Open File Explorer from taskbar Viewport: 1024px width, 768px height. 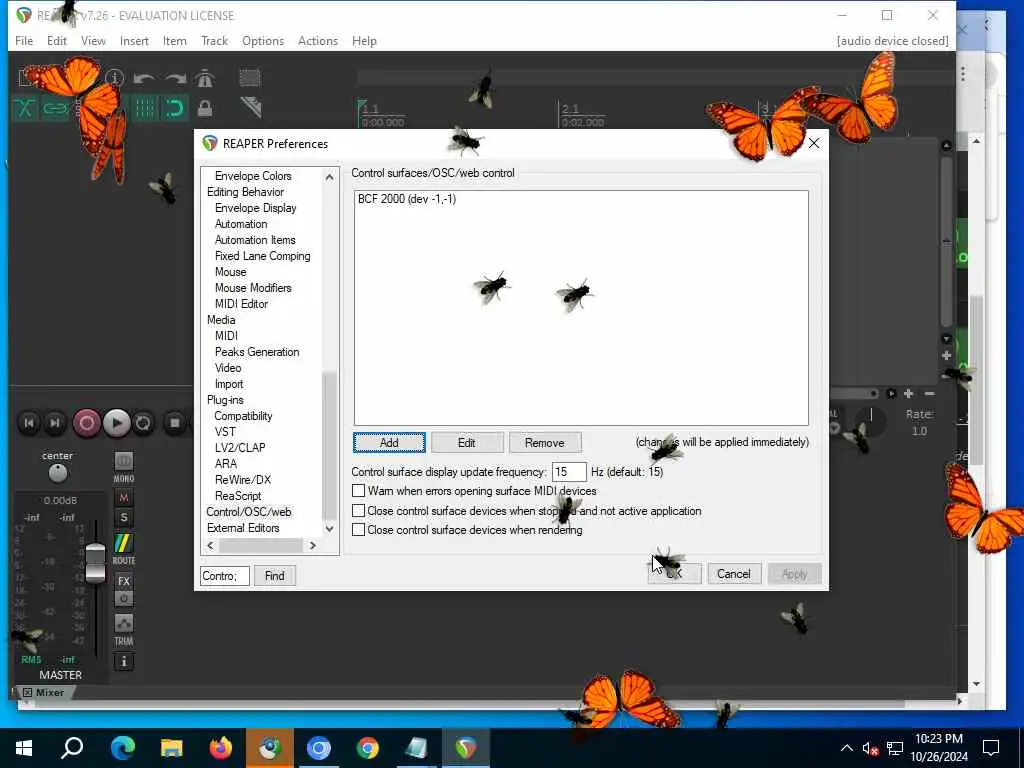click(x=172, y=748)
